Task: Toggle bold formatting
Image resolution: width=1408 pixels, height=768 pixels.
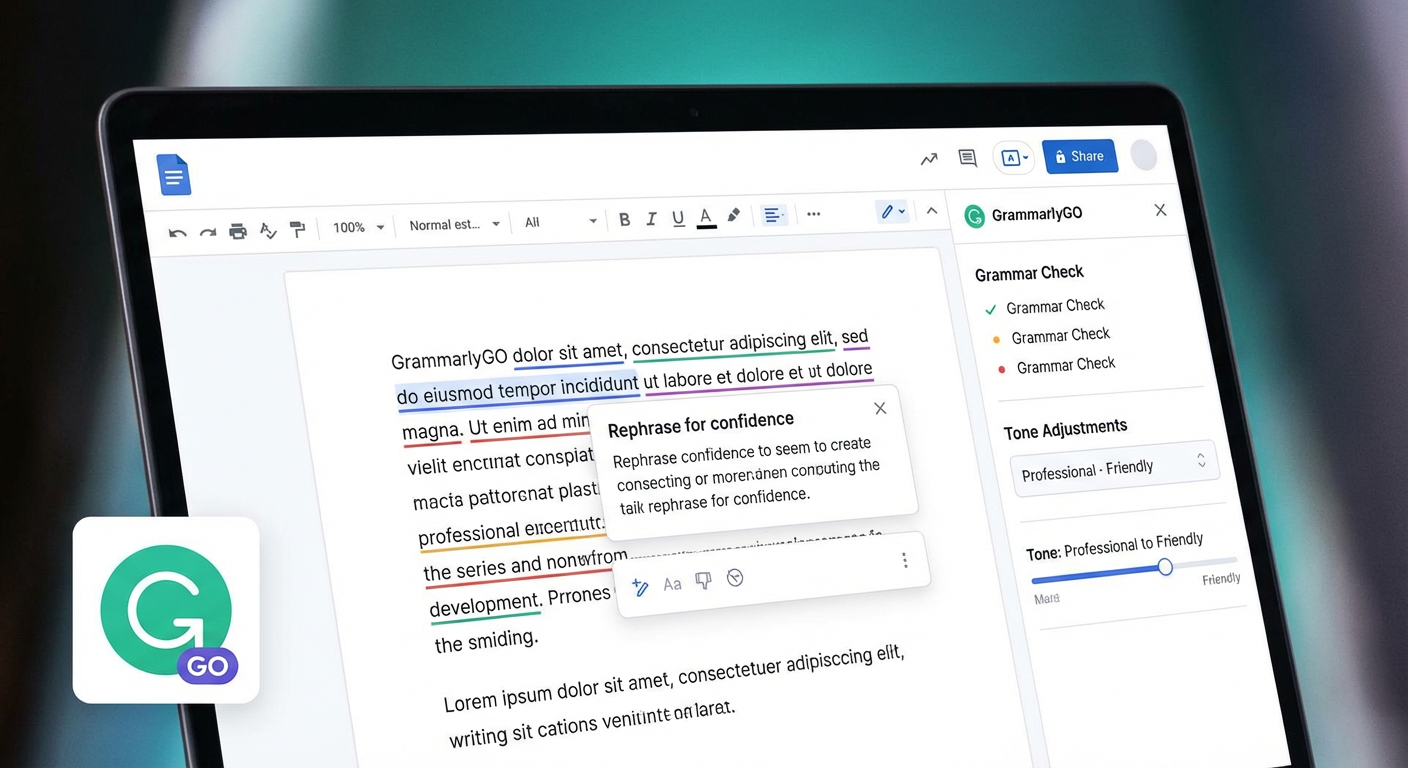Action: tap(625, 220)
